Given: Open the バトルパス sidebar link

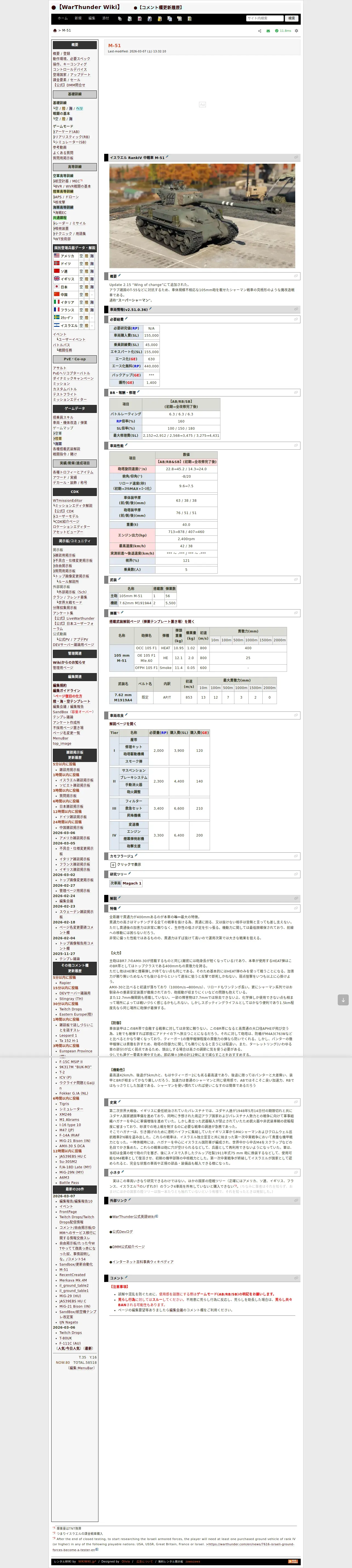Looking at the screenshot, I should (x=61, y=345).
